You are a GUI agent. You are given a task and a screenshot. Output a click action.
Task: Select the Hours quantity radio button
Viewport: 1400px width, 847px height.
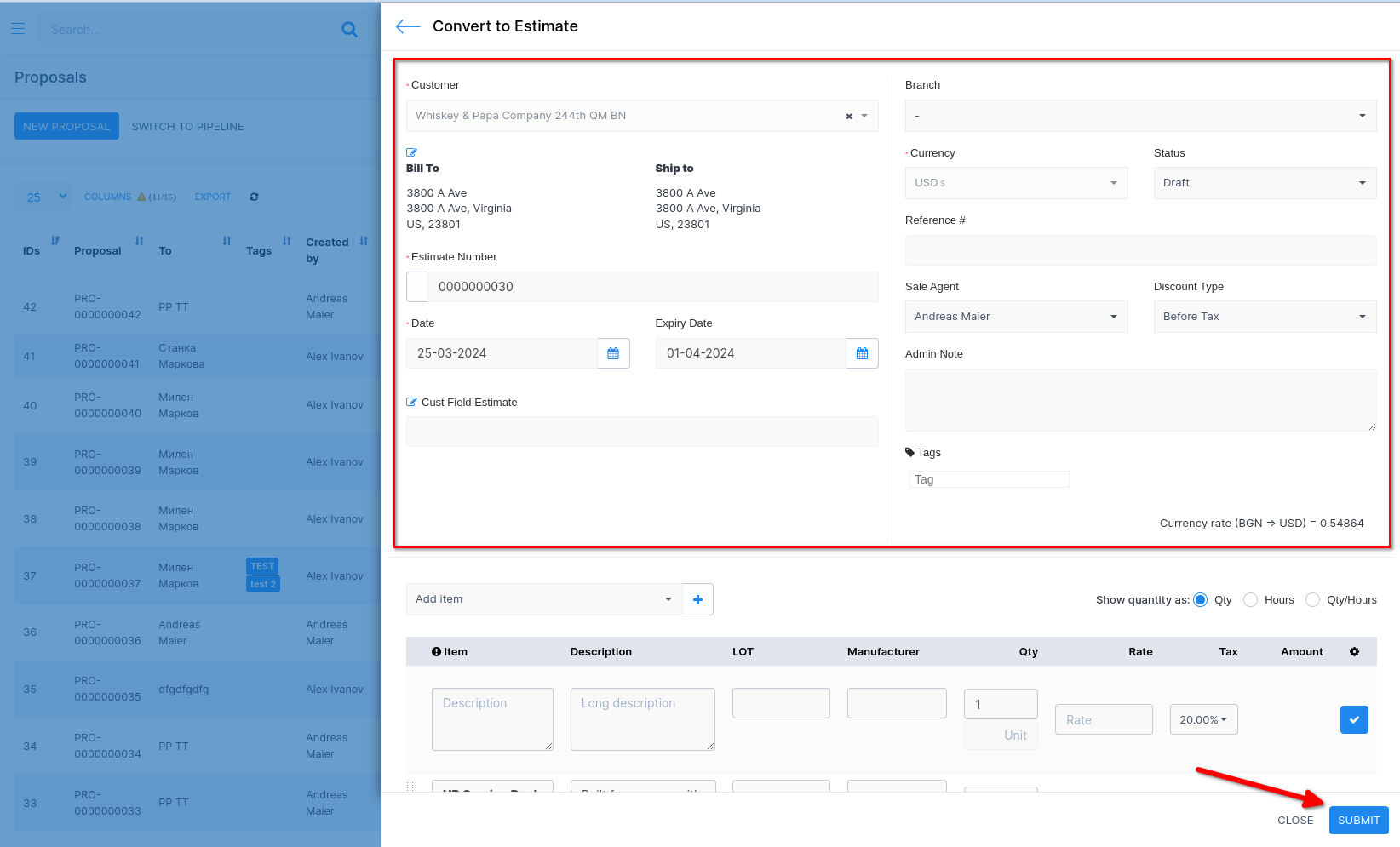1250,600
